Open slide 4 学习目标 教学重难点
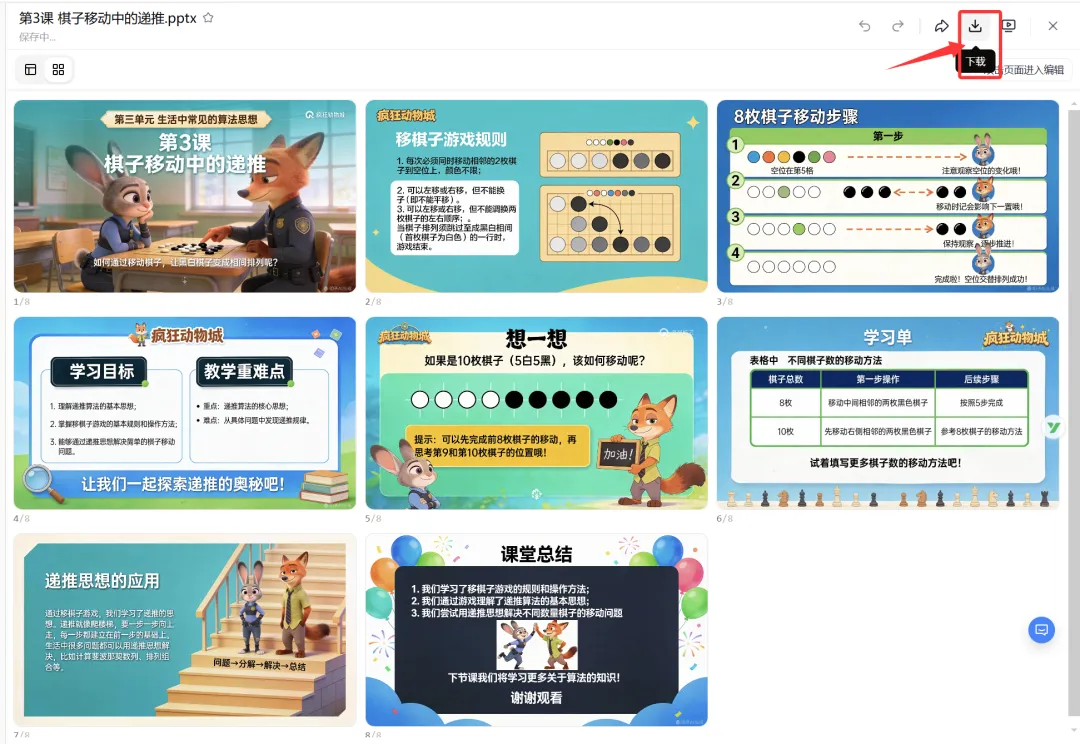 (185, 413)
